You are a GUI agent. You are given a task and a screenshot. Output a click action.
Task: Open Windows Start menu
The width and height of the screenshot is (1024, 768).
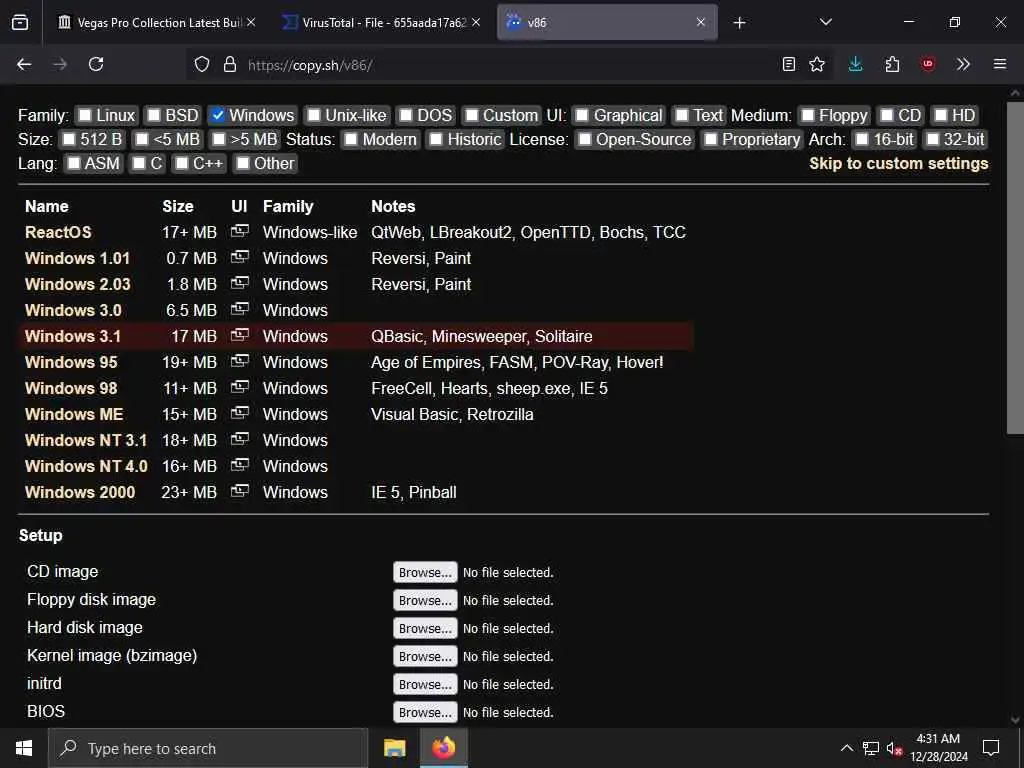[24, 748]
